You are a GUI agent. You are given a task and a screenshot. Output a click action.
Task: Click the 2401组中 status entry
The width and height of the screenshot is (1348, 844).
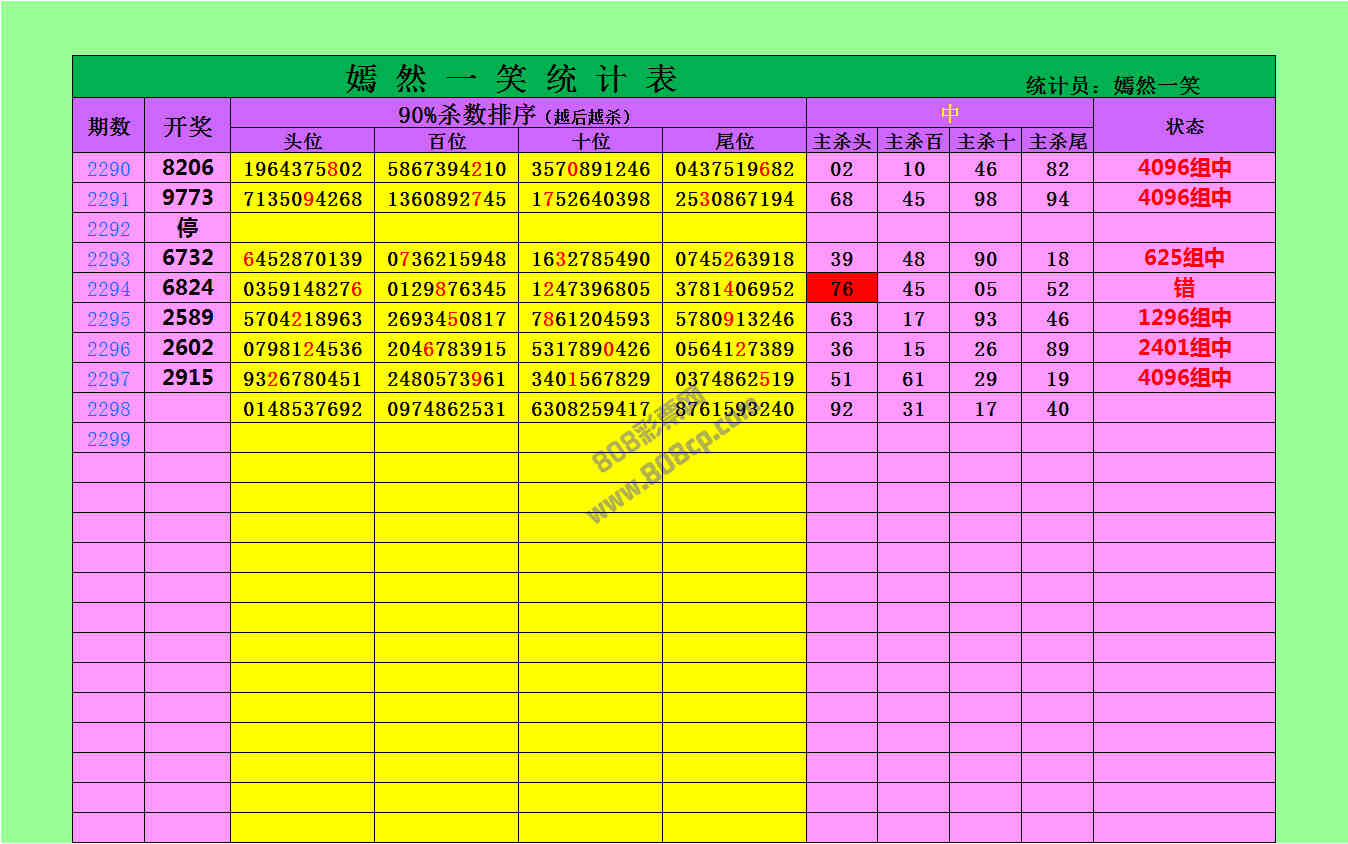[x=1184, y=348]
